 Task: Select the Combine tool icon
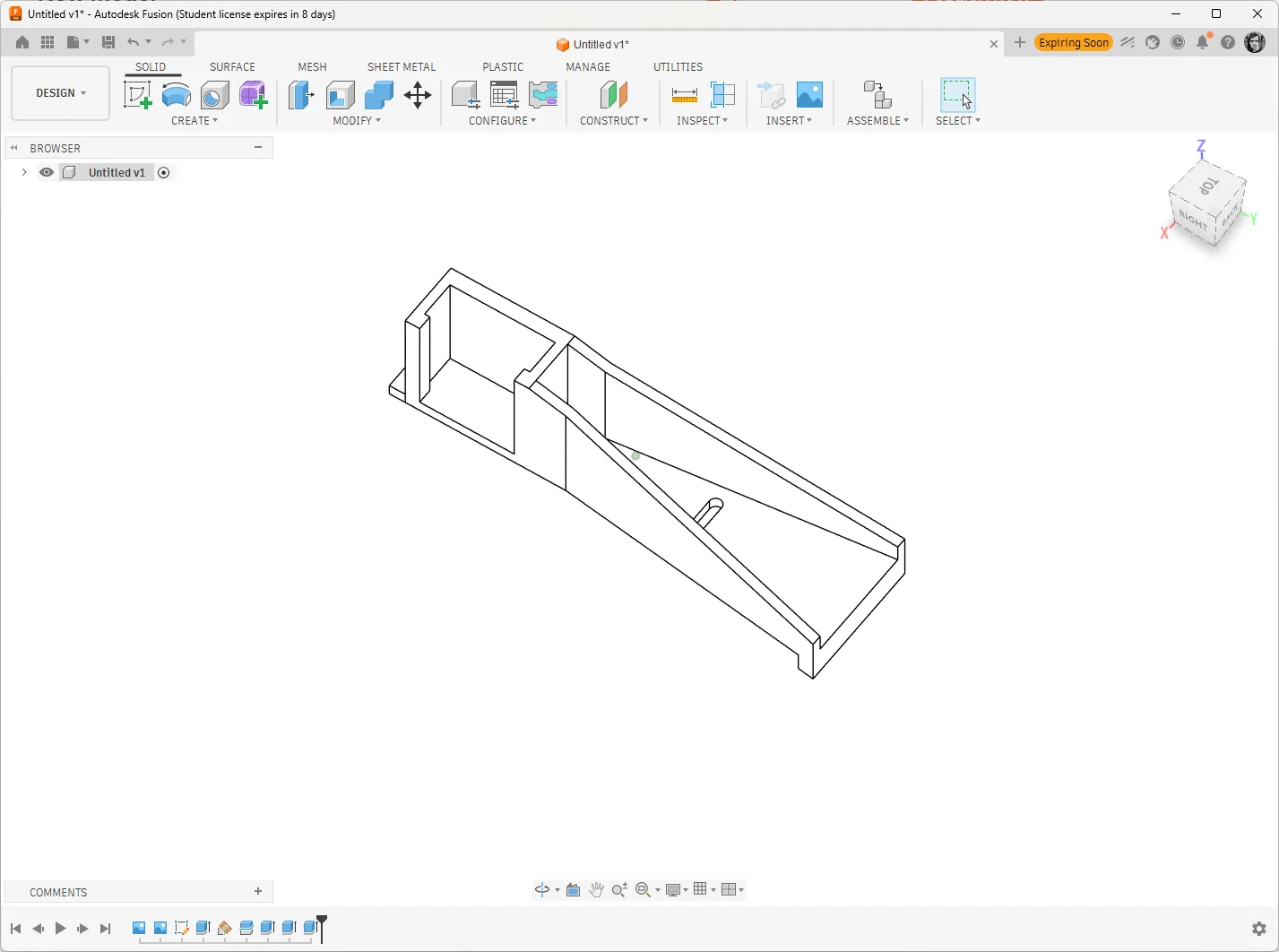click(379, 95)
